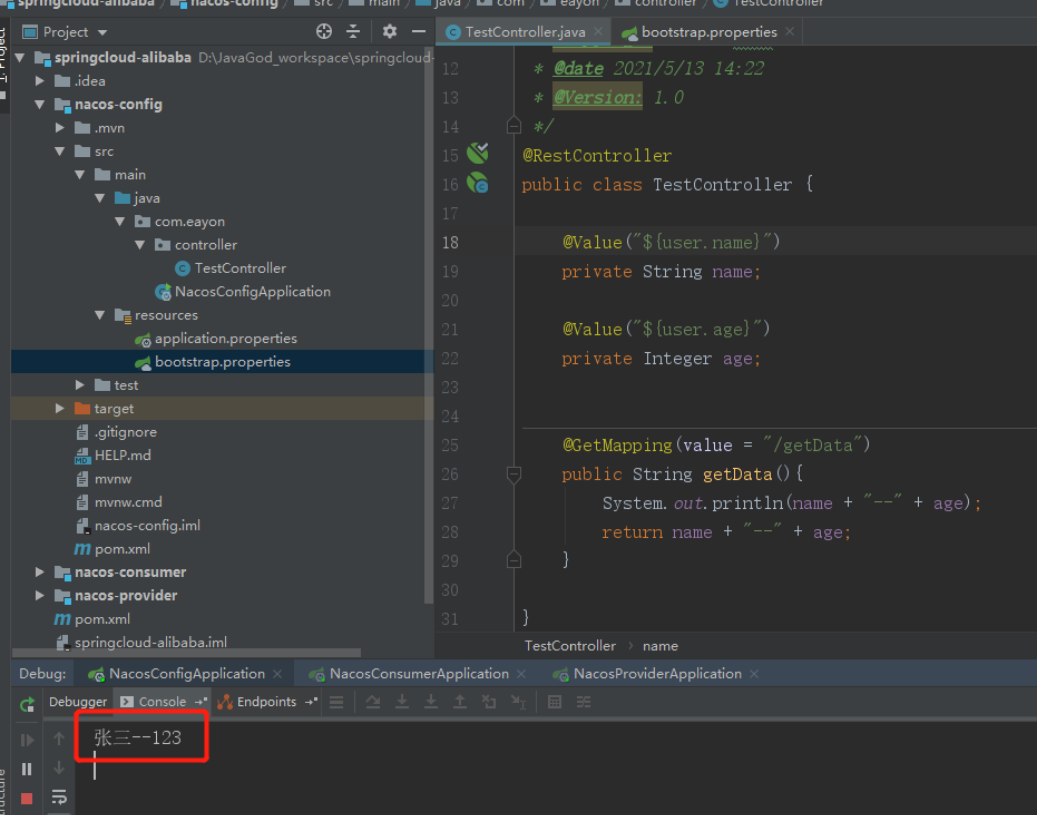Expand the target folder
The image size is (1037, 815).
60,409
